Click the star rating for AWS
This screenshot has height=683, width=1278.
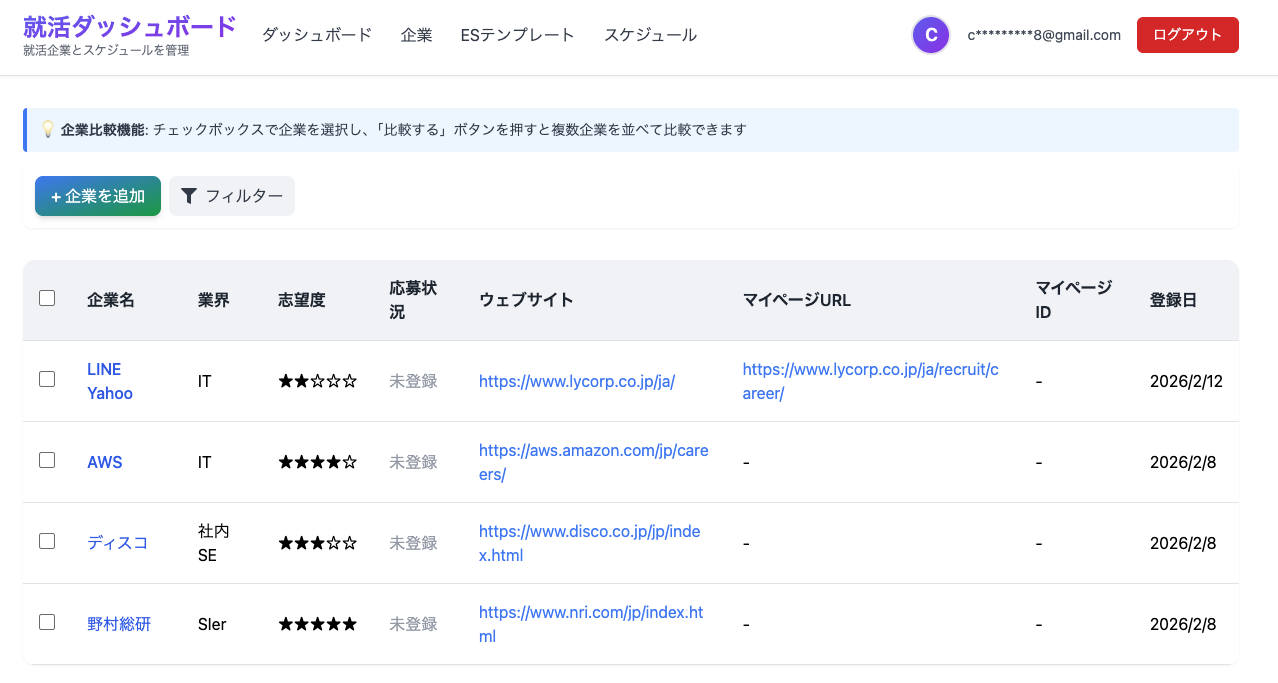point(317,462)
